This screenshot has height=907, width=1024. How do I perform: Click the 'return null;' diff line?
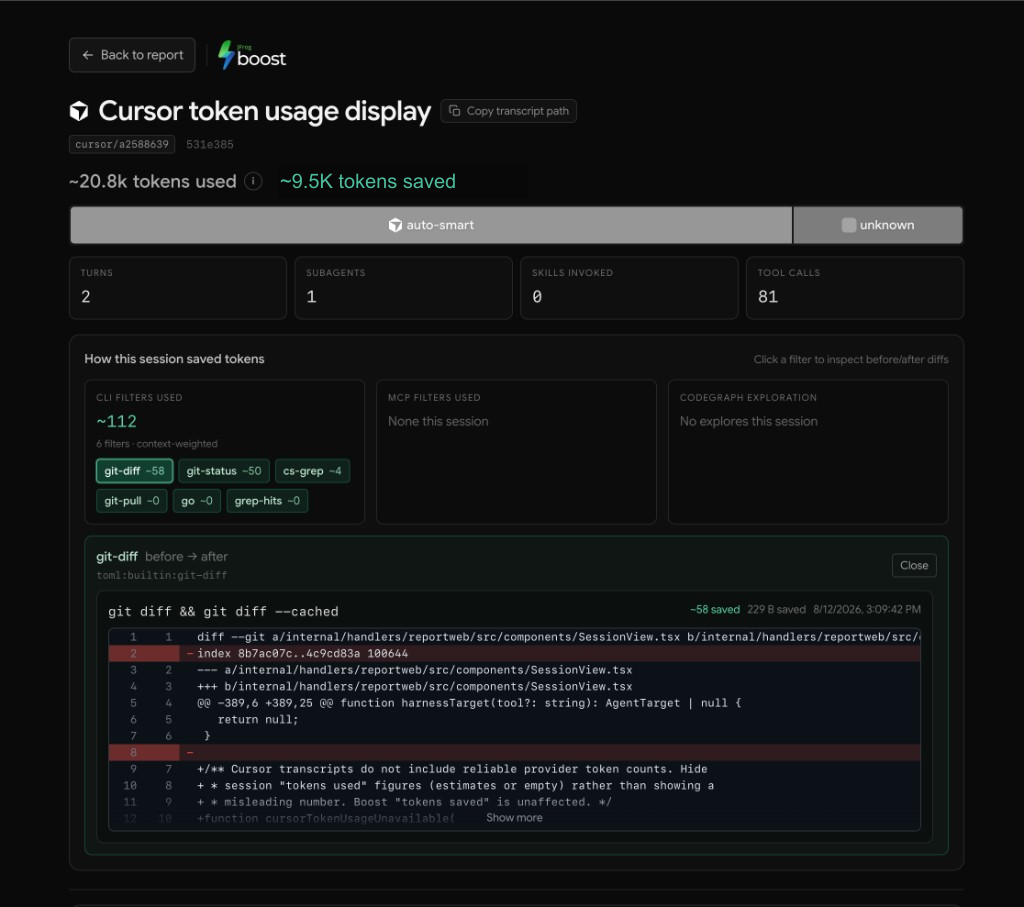tap(514, 720)
